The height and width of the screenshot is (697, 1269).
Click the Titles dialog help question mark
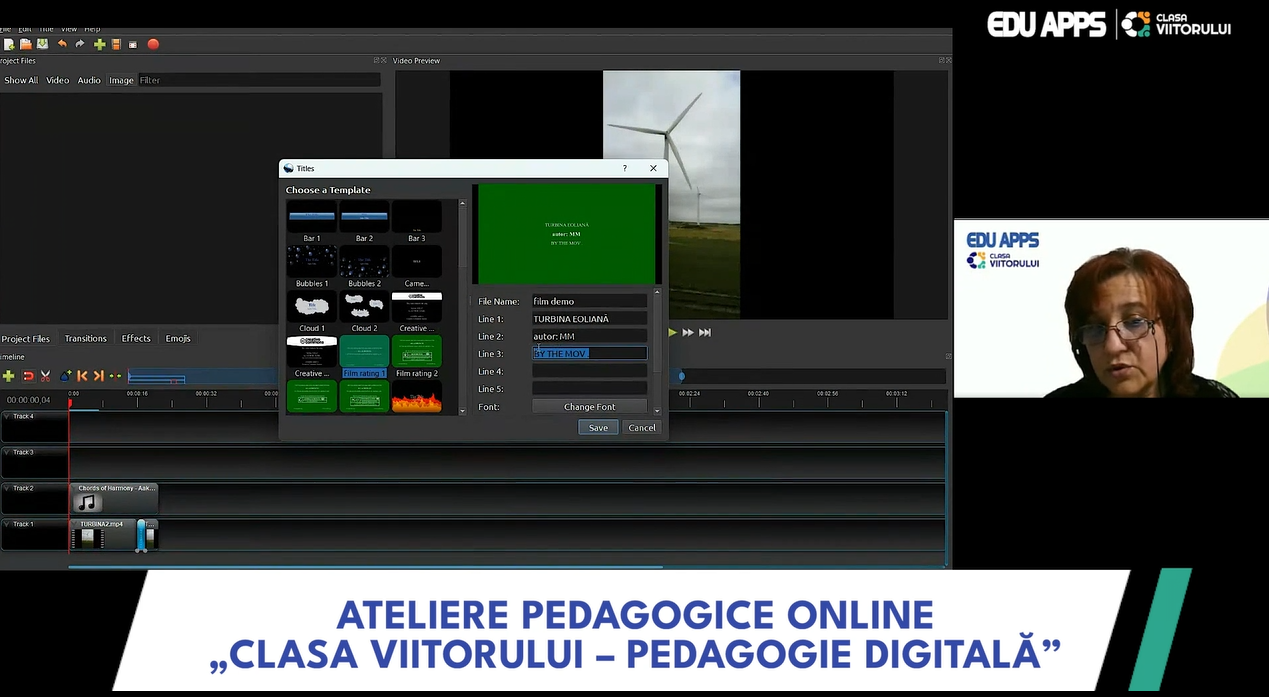625,168
